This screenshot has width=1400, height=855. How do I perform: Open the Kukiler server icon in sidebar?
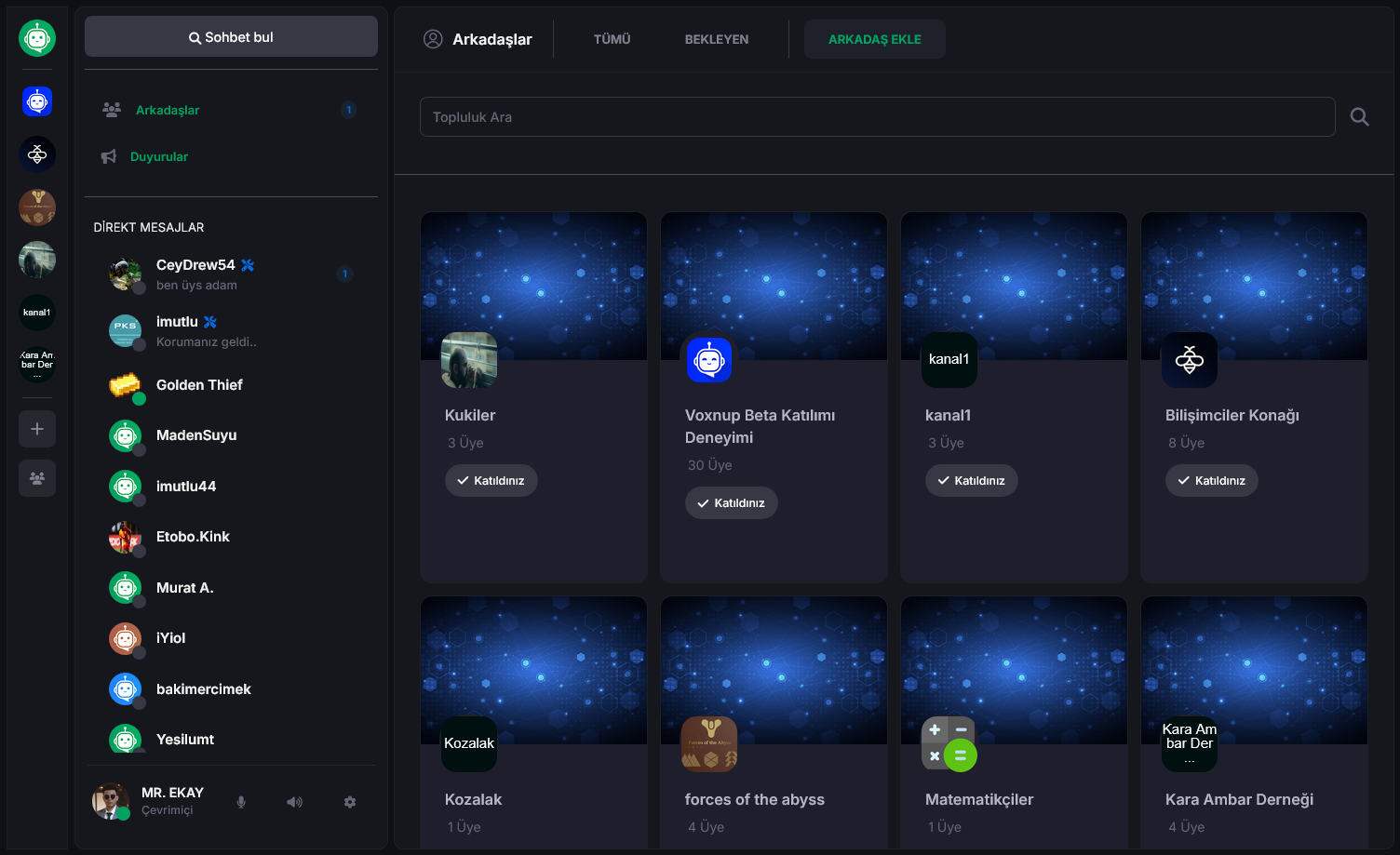point(37,260)
